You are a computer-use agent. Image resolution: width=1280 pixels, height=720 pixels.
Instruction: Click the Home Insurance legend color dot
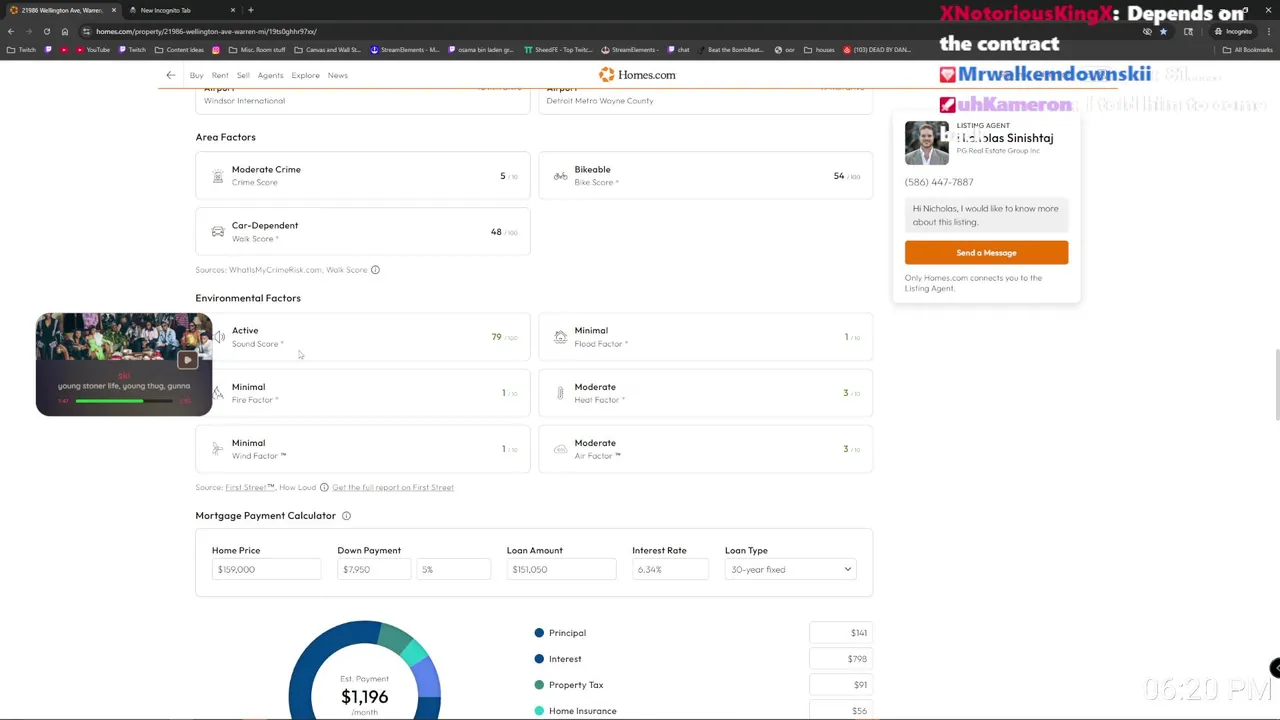(539, 711)
